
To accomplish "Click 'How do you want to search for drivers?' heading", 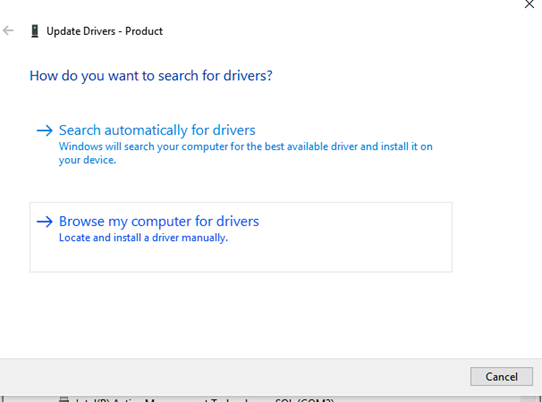I will coord(151,76).
